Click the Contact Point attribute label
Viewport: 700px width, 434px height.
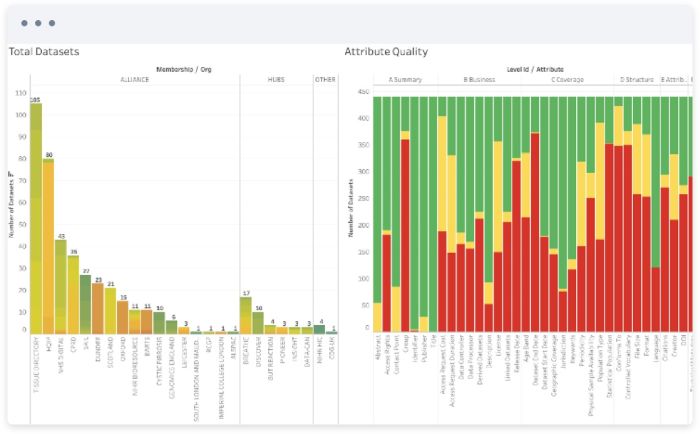click(x=396, y=355)
